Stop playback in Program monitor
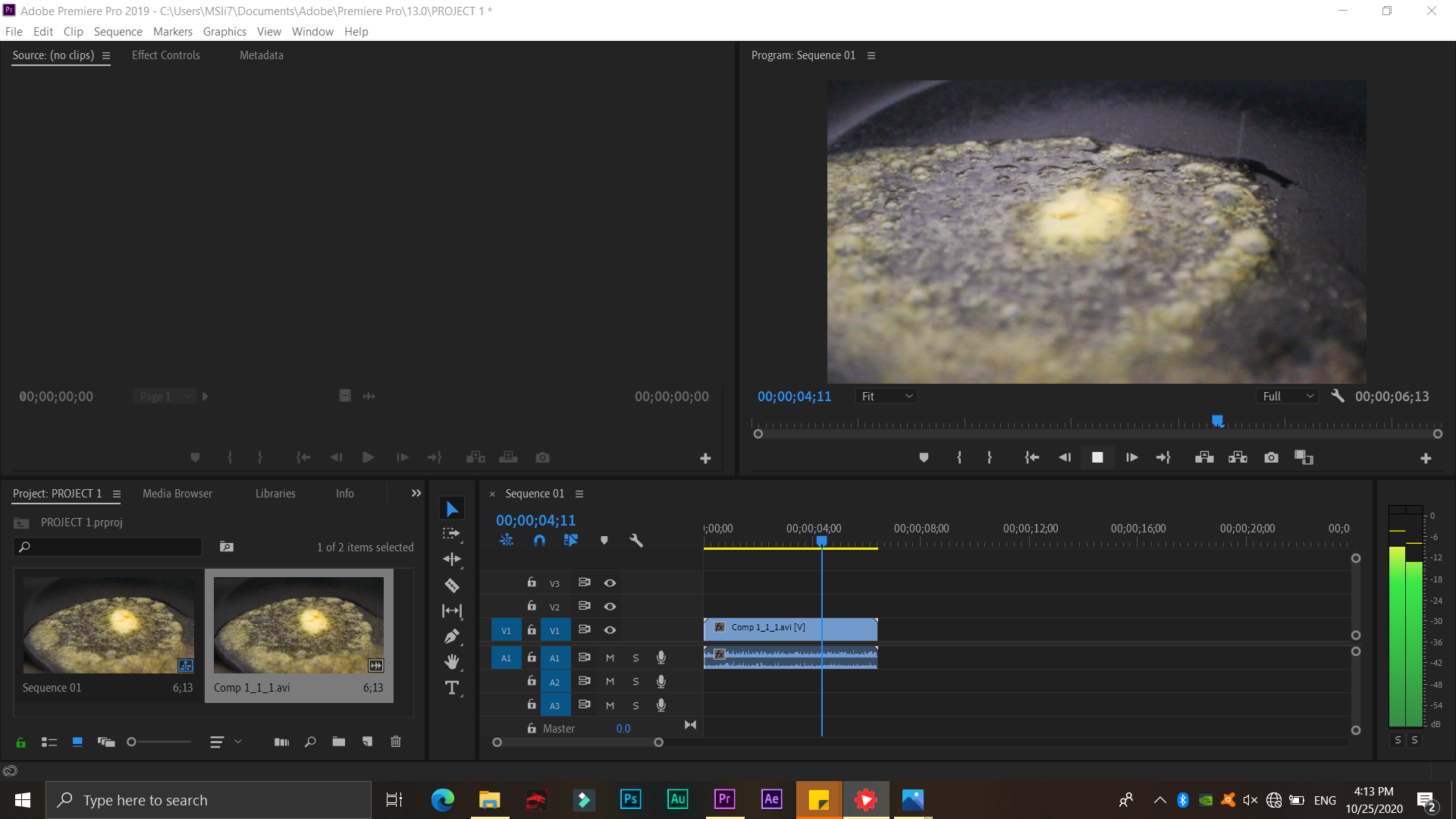This screenshot has height=819, width=1456. pyautogui.click(x=1097, y=457)
